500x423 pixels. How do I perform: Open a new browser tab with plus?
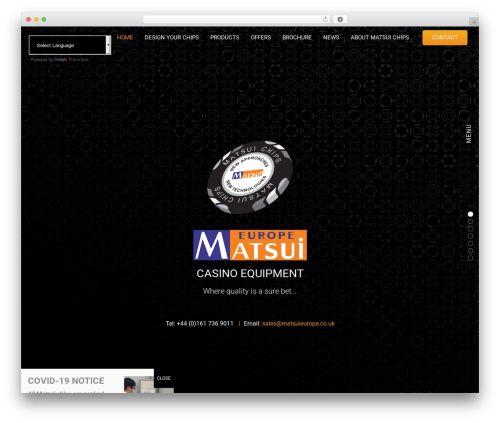(x=474, y=22)
